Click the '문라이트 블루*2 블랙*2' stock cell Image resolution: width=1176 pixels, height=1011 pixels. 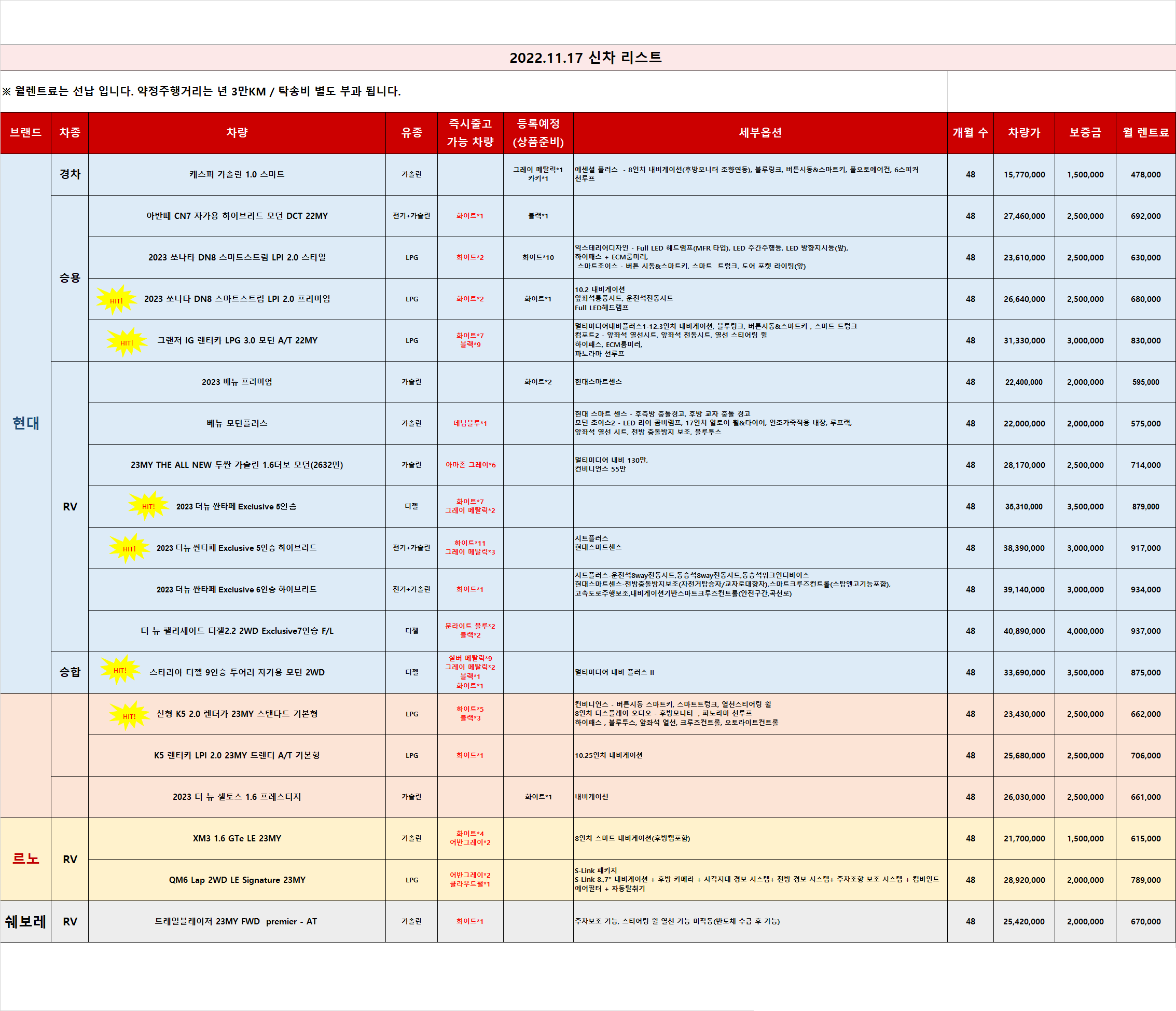coord(471,631)
